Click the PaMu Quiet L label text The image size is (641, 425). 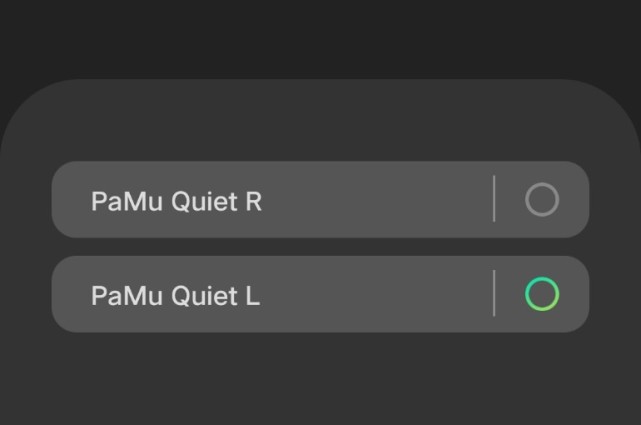(175, 296)
